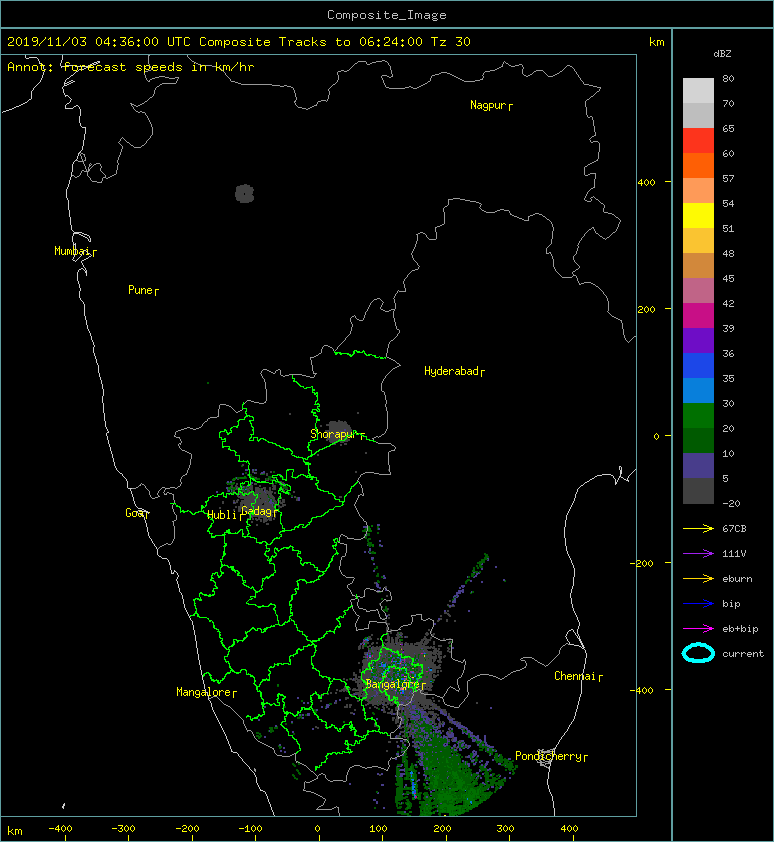This screenshot has width=774, height=842.
Task: Click the 111V purple arrow legend icon
Action: (x=698, y=554)
